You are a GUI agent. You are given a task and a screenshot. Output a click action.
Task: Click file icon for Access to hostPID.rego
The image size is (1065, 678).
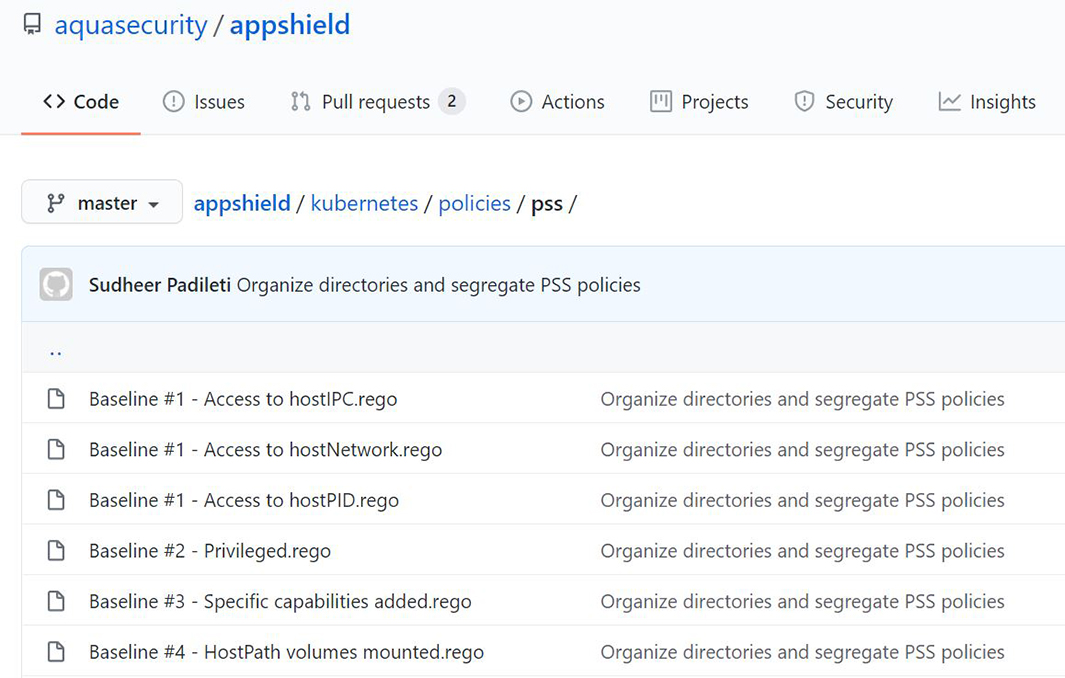[56, 500]
